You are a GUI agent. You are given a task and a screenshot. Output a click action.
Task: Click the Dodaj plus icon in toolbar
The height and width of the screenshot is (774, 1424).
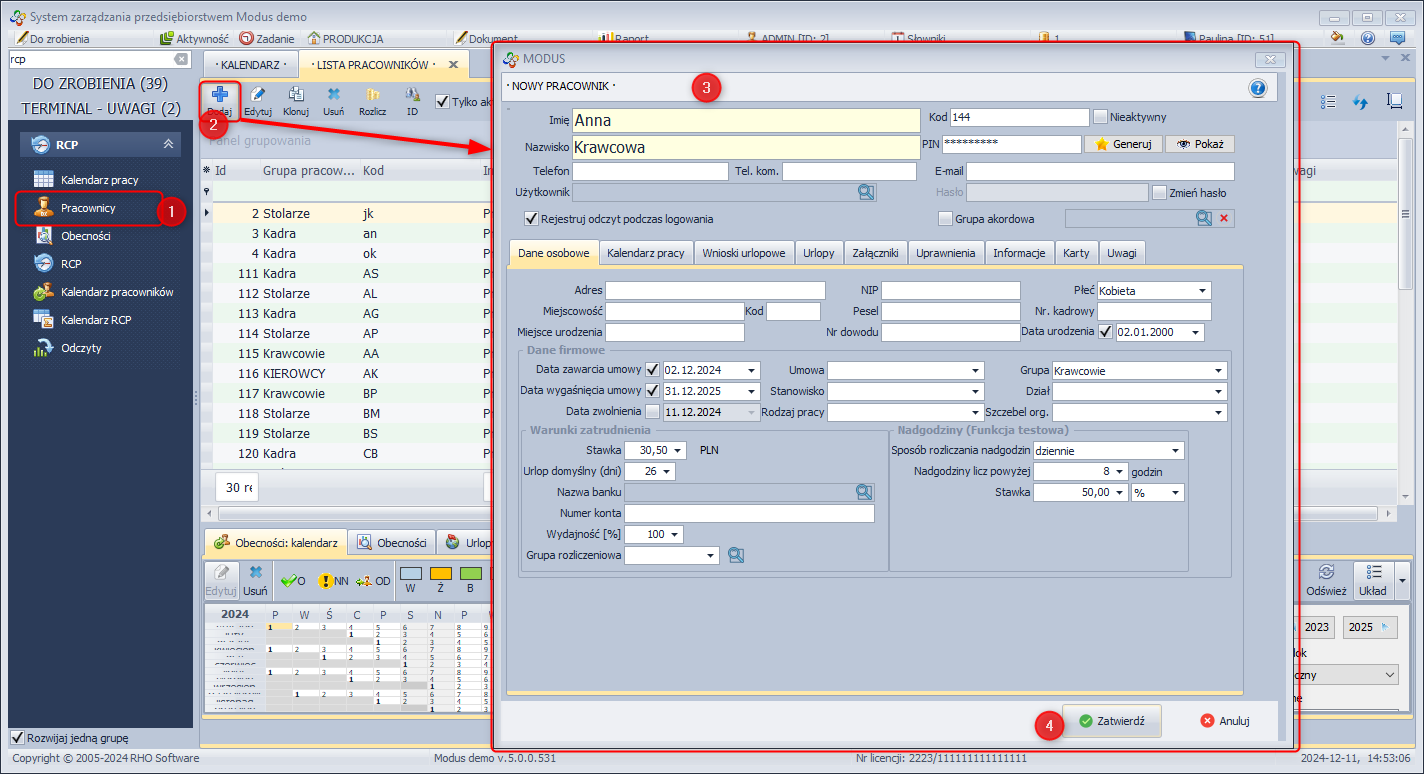click(x=219, y=95)
